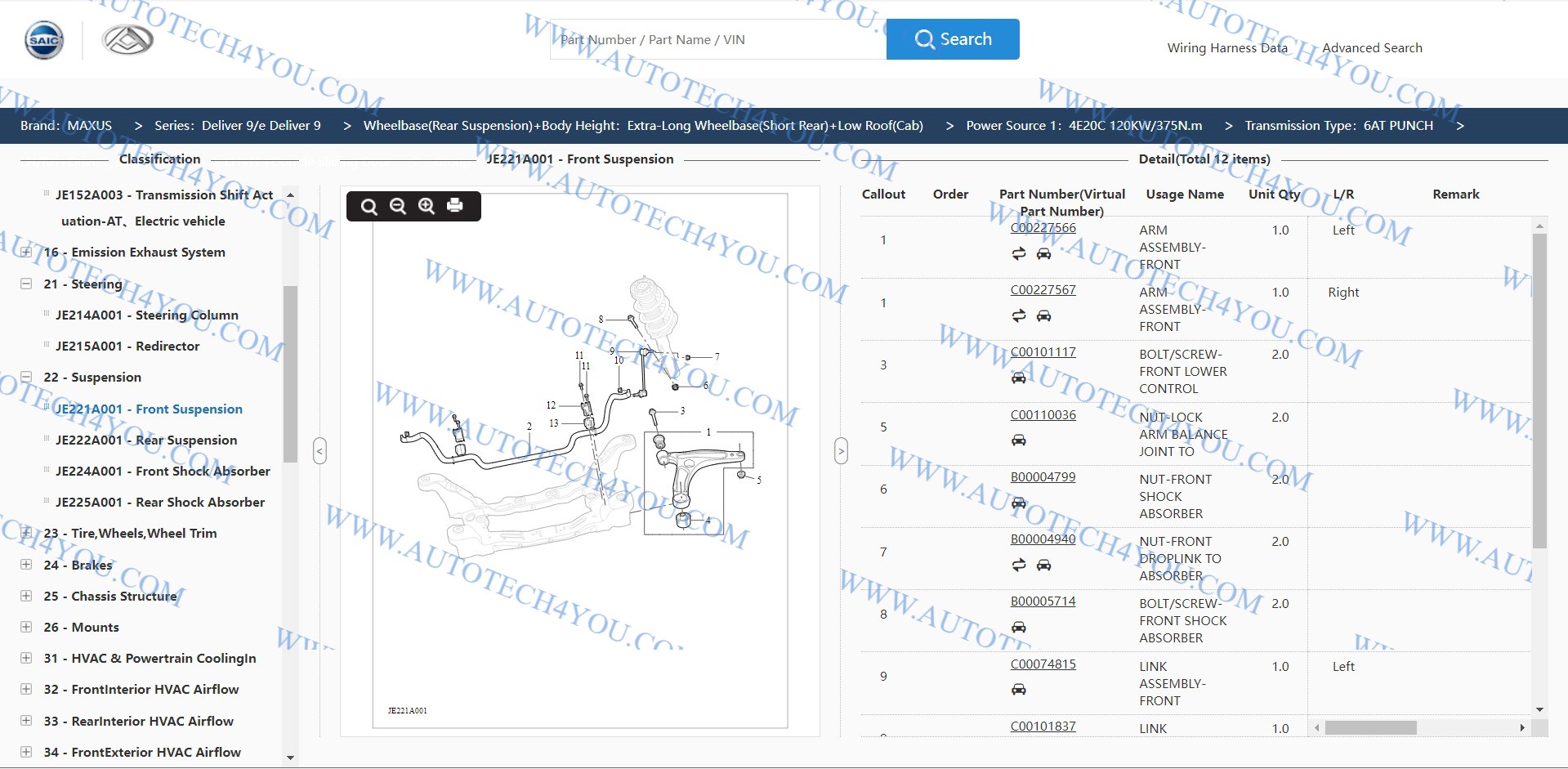This screenshot has width=1568, height=769.
Task: Select JE222A001 - Rear Suspension in tree
Action: [145, 440]
